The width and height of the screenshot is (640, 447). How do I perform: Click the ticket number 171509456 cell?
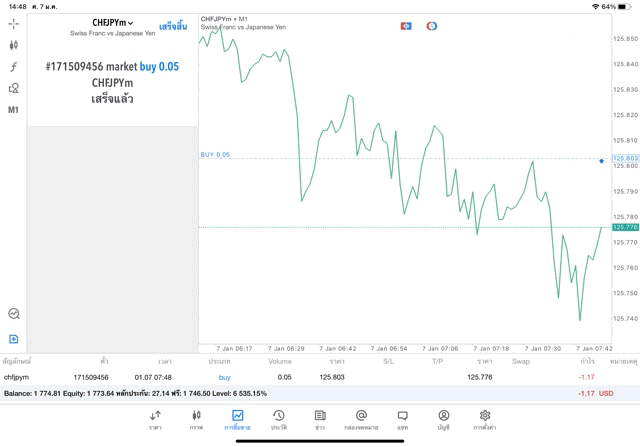91,377
